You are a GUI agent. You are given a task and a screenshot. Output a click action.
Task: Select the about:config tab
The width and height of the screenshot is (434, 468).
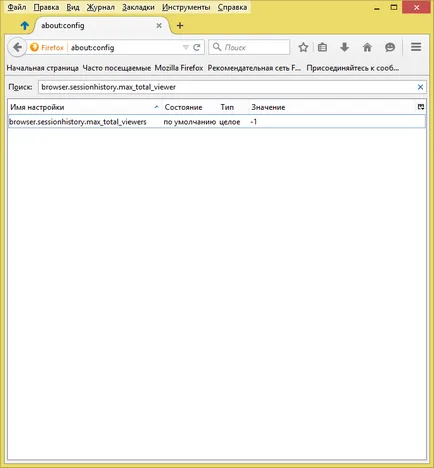pyautogui.click(x=100, y=26)
